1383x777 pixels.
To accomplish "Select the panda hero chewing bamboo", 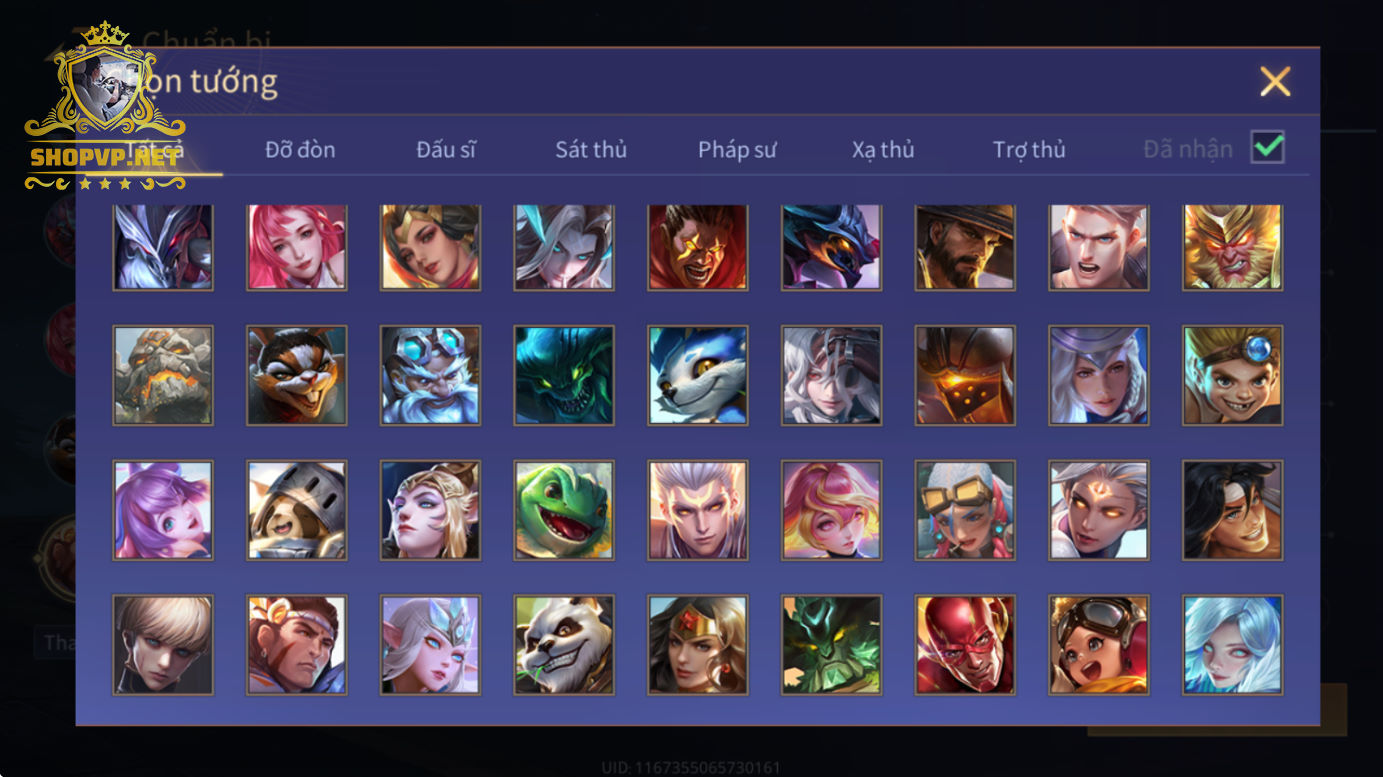I will (564, 645).
